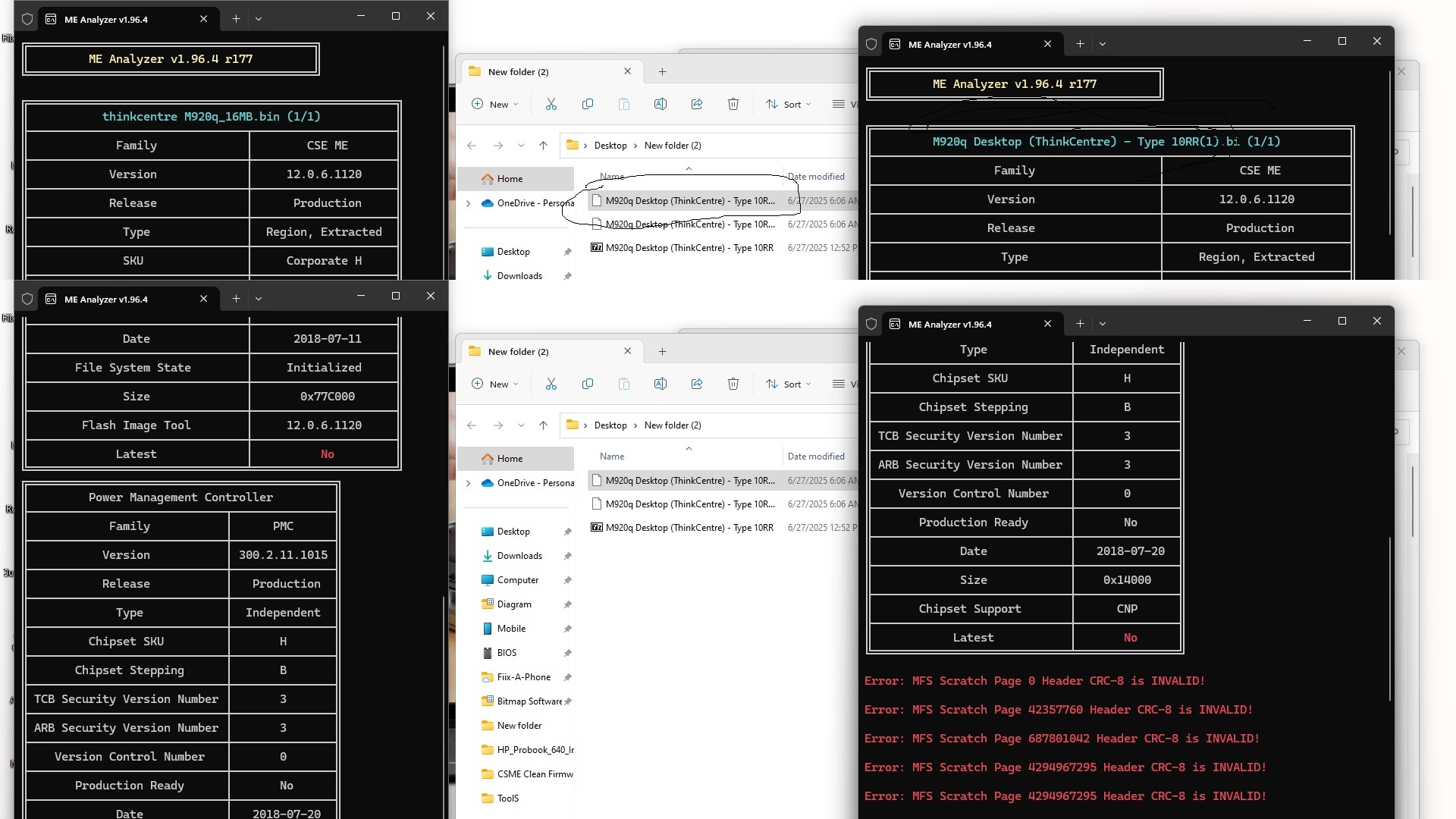Select the HP_Probook_640 folder in sidebar

pyautogui.click(x=534, y=750)
